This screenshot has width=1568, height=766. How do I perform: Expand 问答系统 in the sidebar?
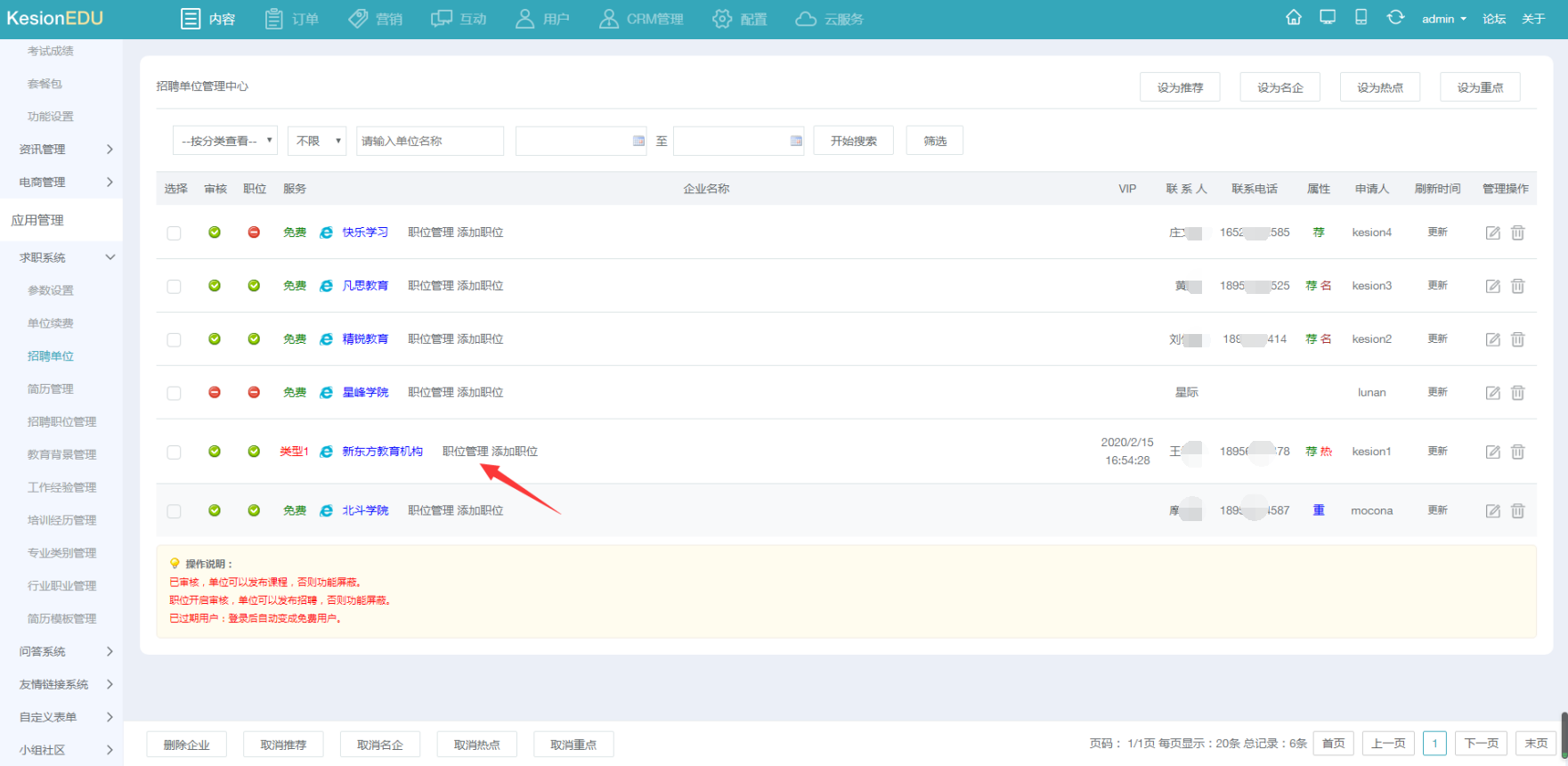tap(61, 651)
